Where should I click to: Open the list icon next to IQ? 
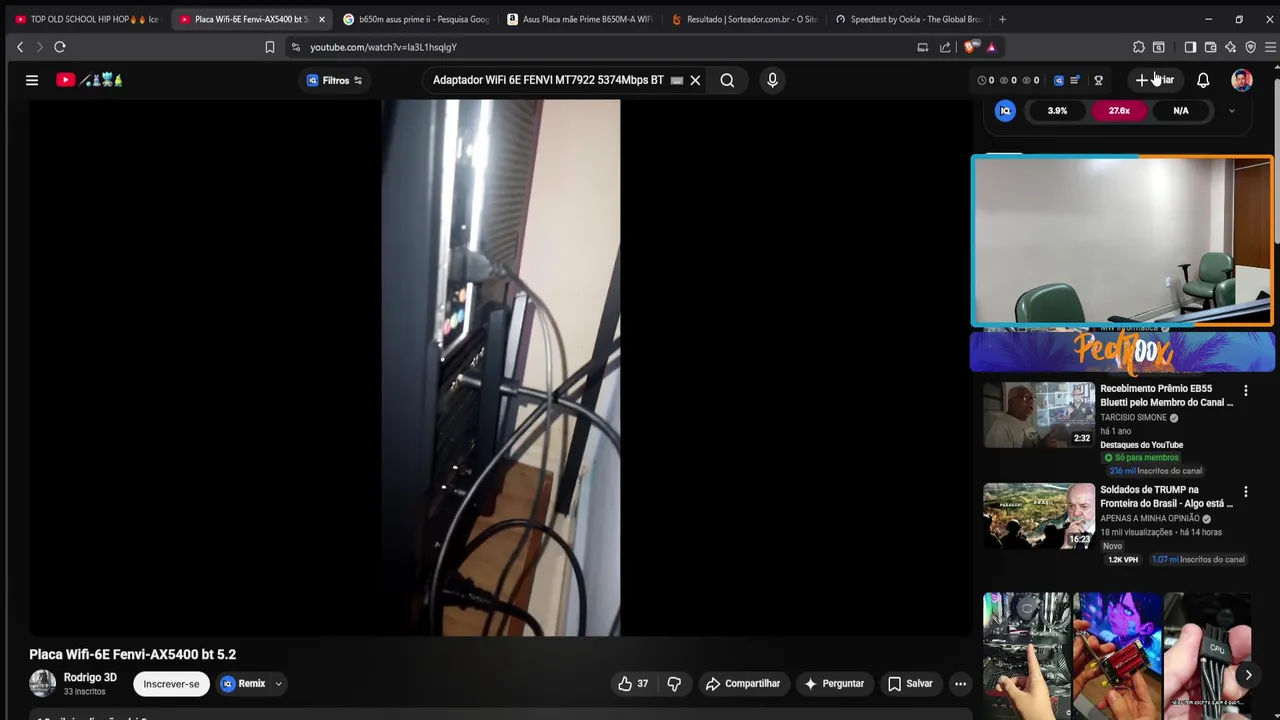pos(1075,80)
